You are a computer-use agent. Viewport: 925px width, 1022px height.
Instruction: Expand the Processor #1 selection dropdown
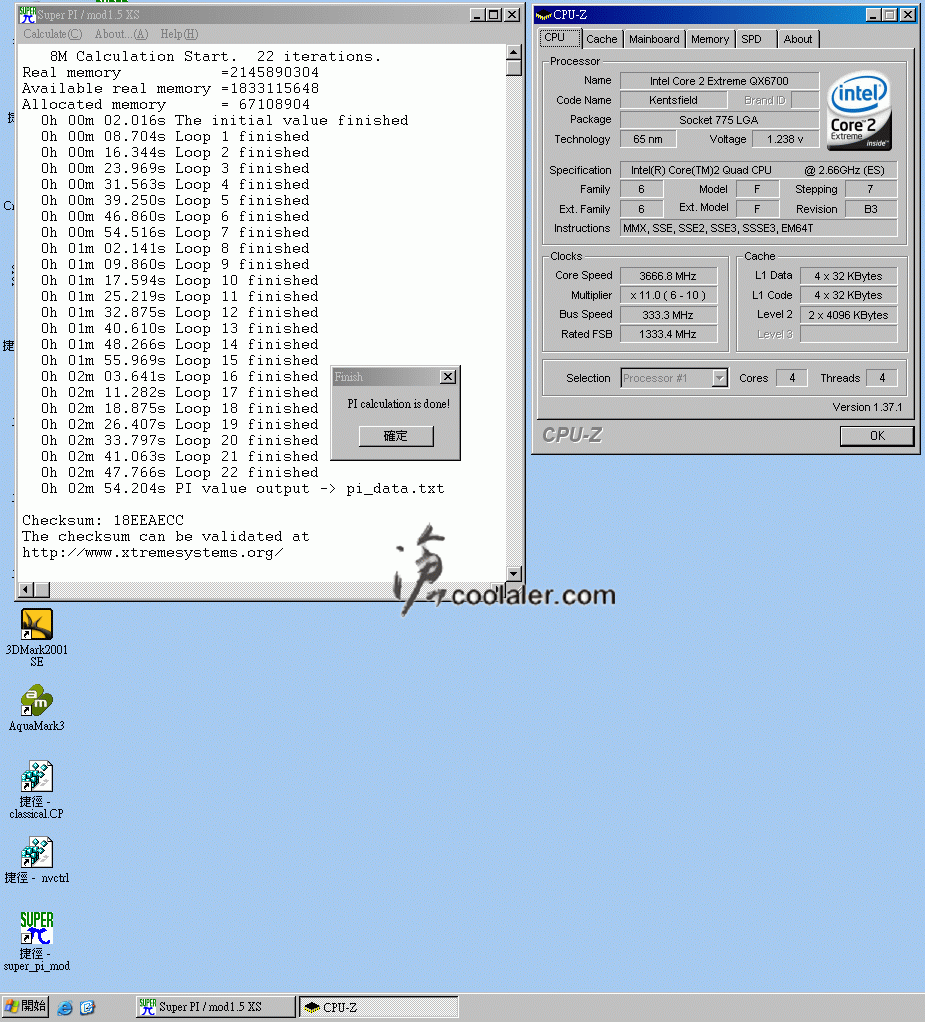(719, 378)
